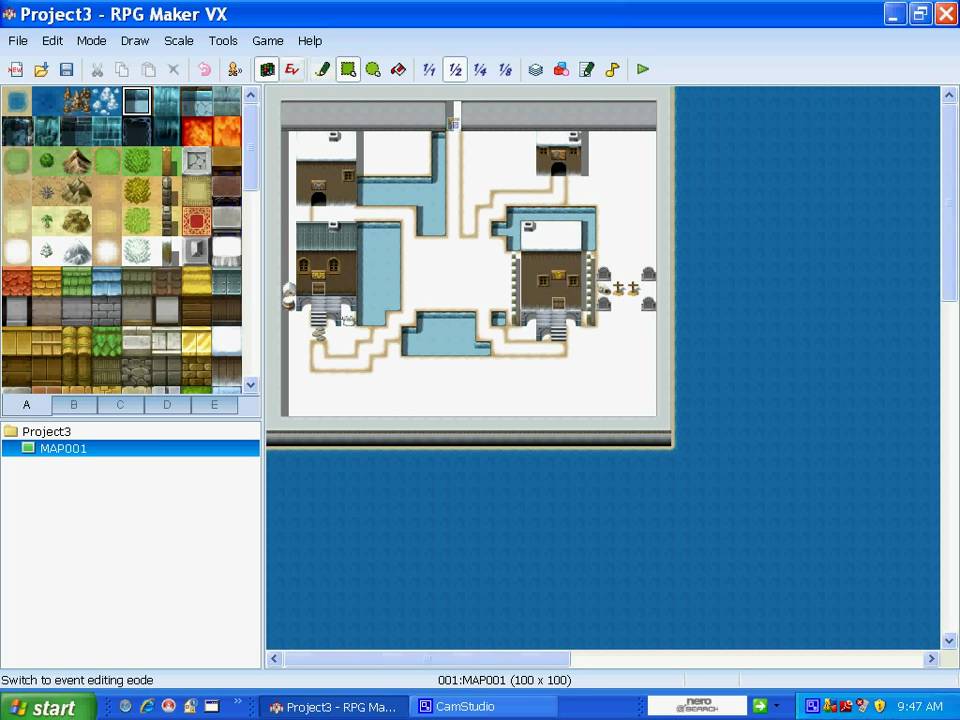
Task: Click the 9:47 AM system clock
Action: coord(920,707)
